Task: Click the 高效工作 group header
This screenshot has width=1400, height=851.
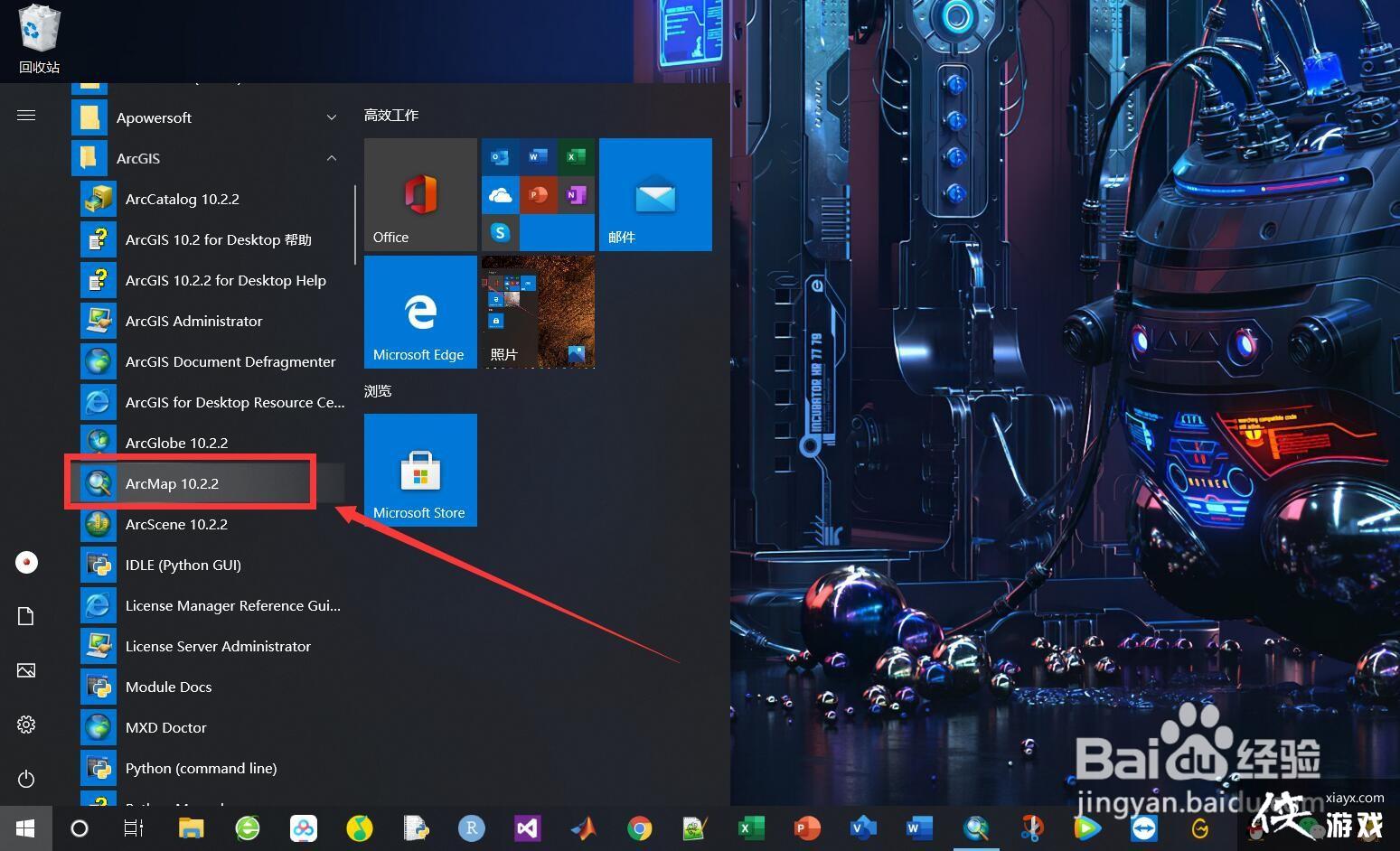Action: [x=391, y=115]
